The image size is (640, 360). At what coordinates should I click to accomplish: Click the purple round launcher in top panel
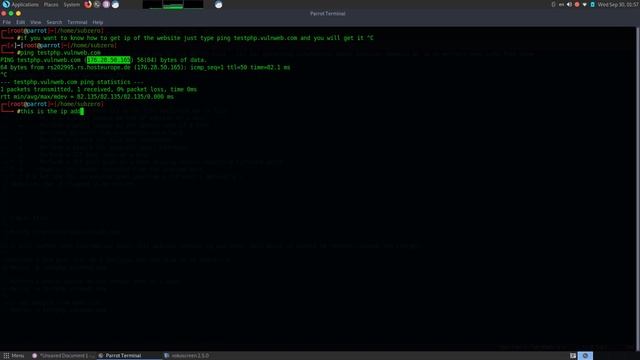click(106, 4)
